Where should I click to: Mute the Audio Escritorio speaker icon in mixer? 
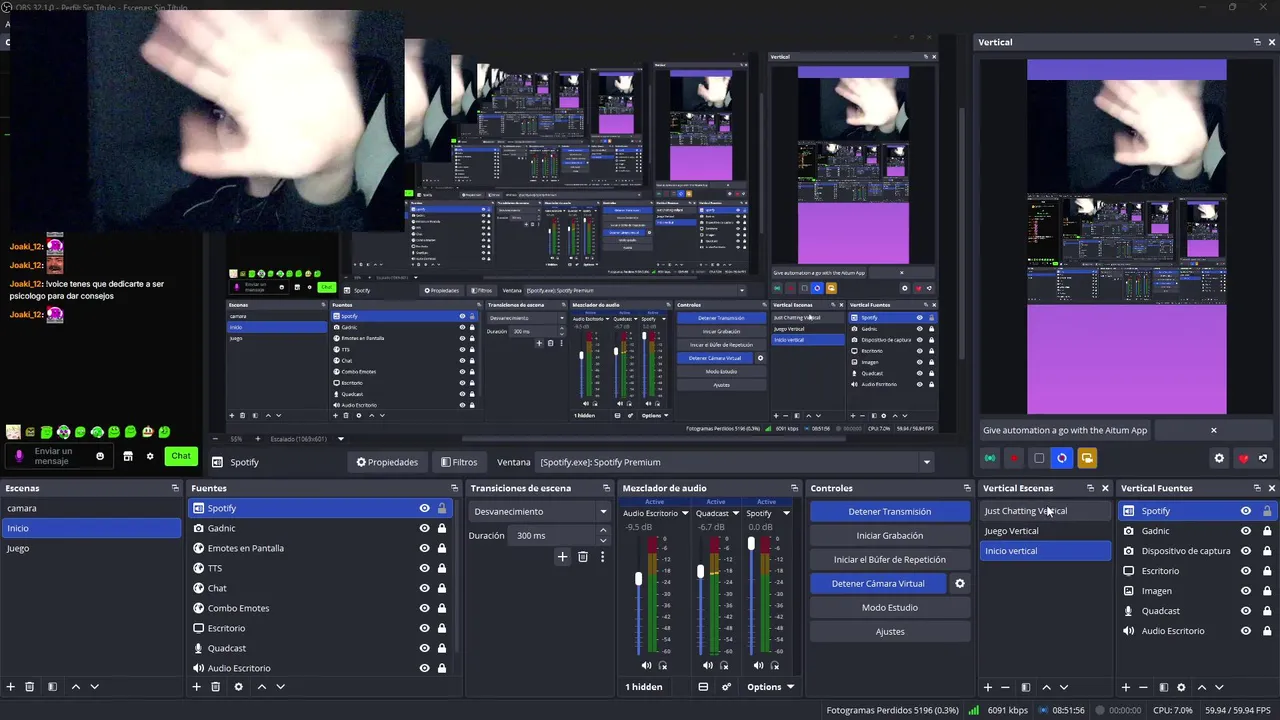click(646, 665)
